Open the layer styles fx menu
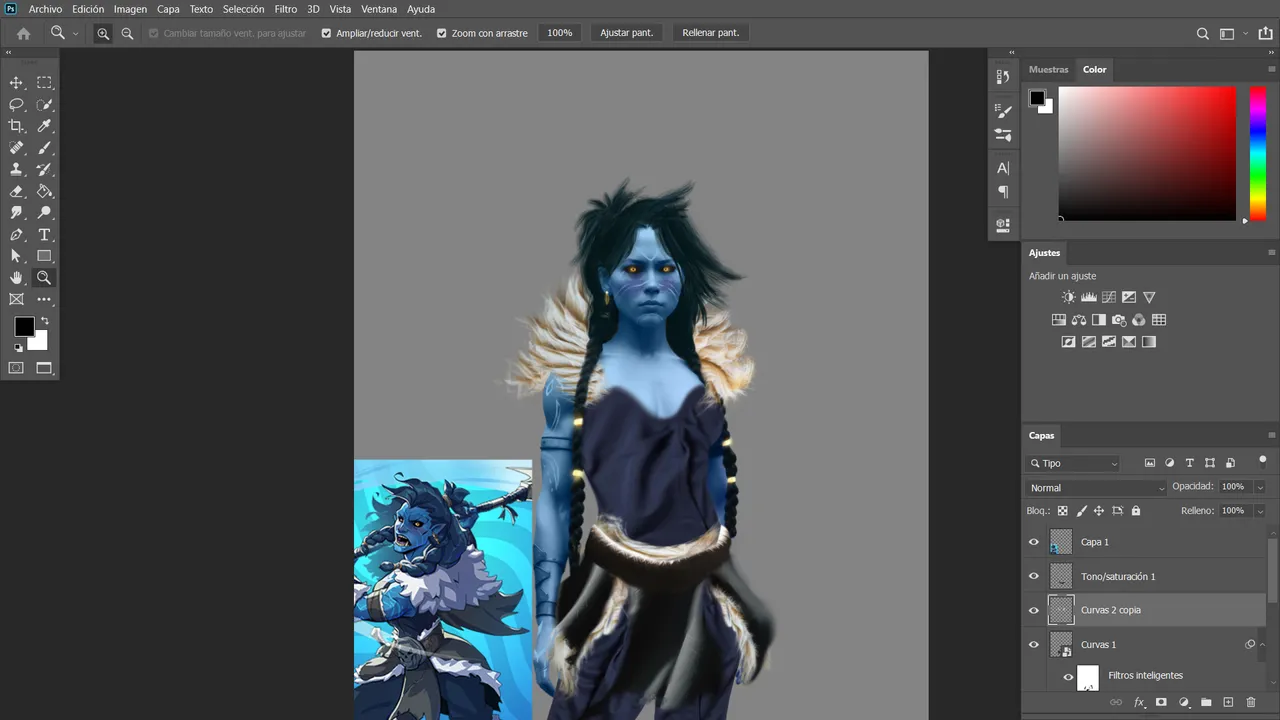Screen dimensions: 1280x720 click(1138, 703)
